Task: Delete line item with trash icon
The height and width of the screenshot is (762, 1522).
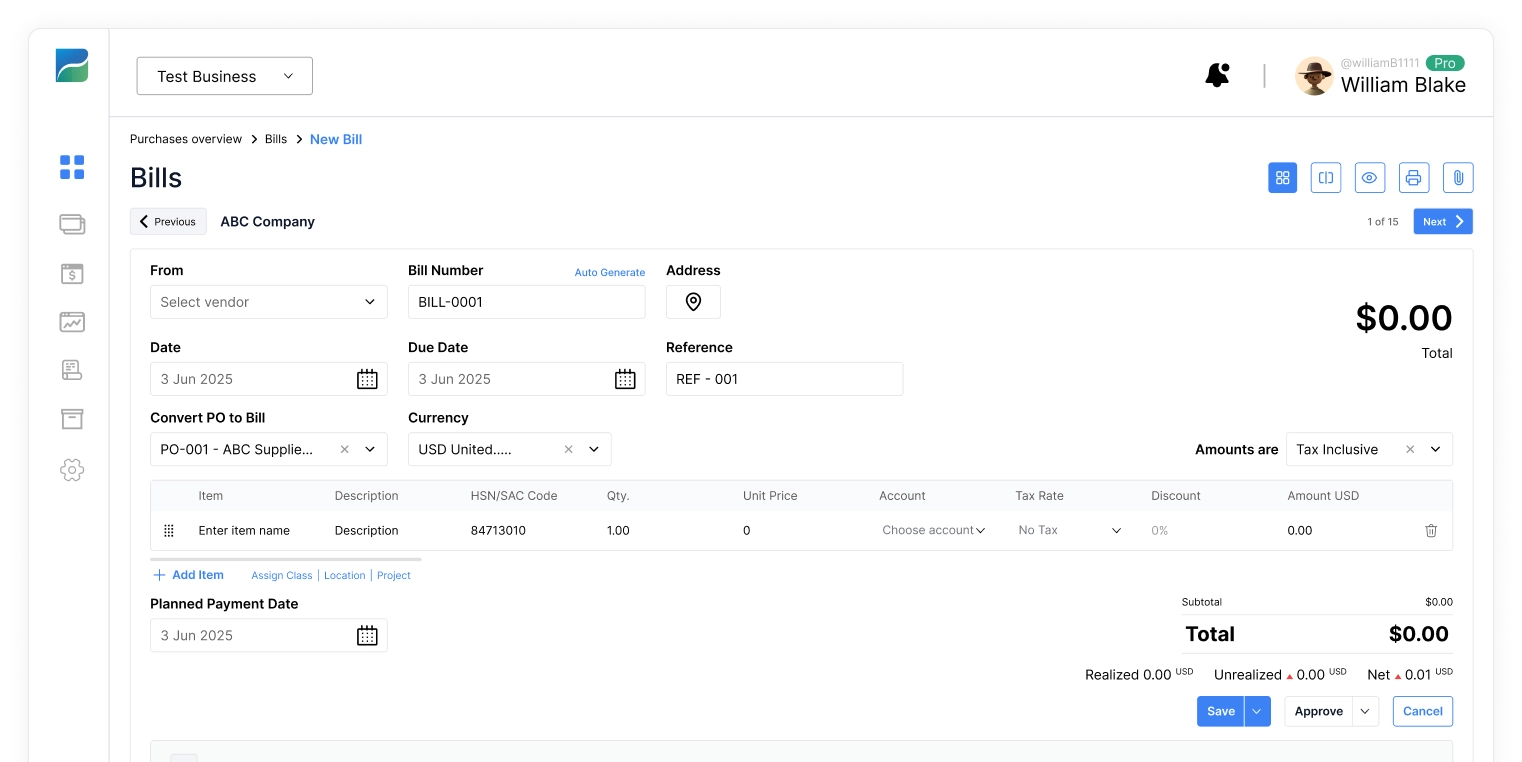Action: point(1431,531)
